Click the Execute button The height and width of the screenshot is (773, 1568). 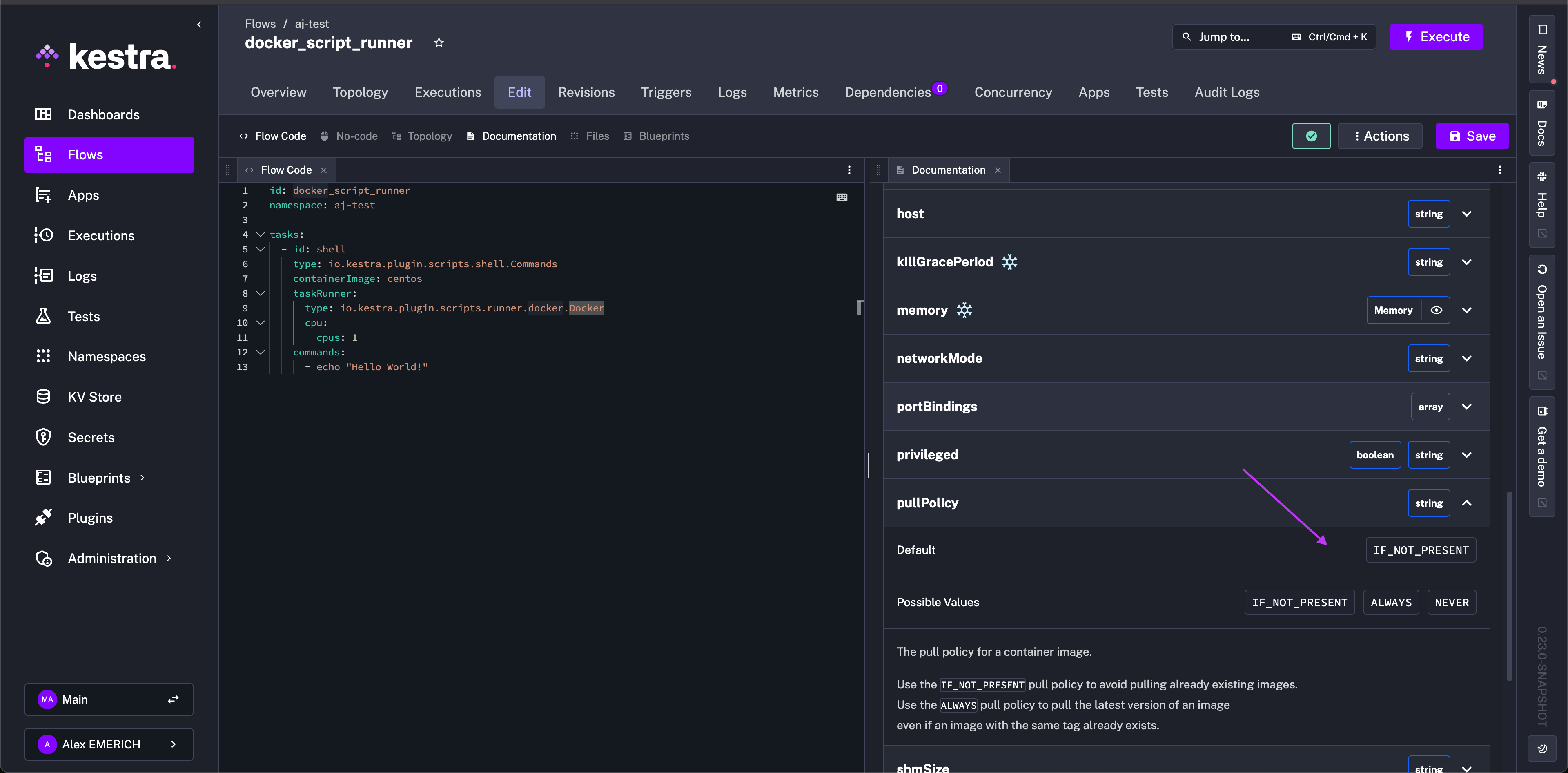[x=1436, y=36]
